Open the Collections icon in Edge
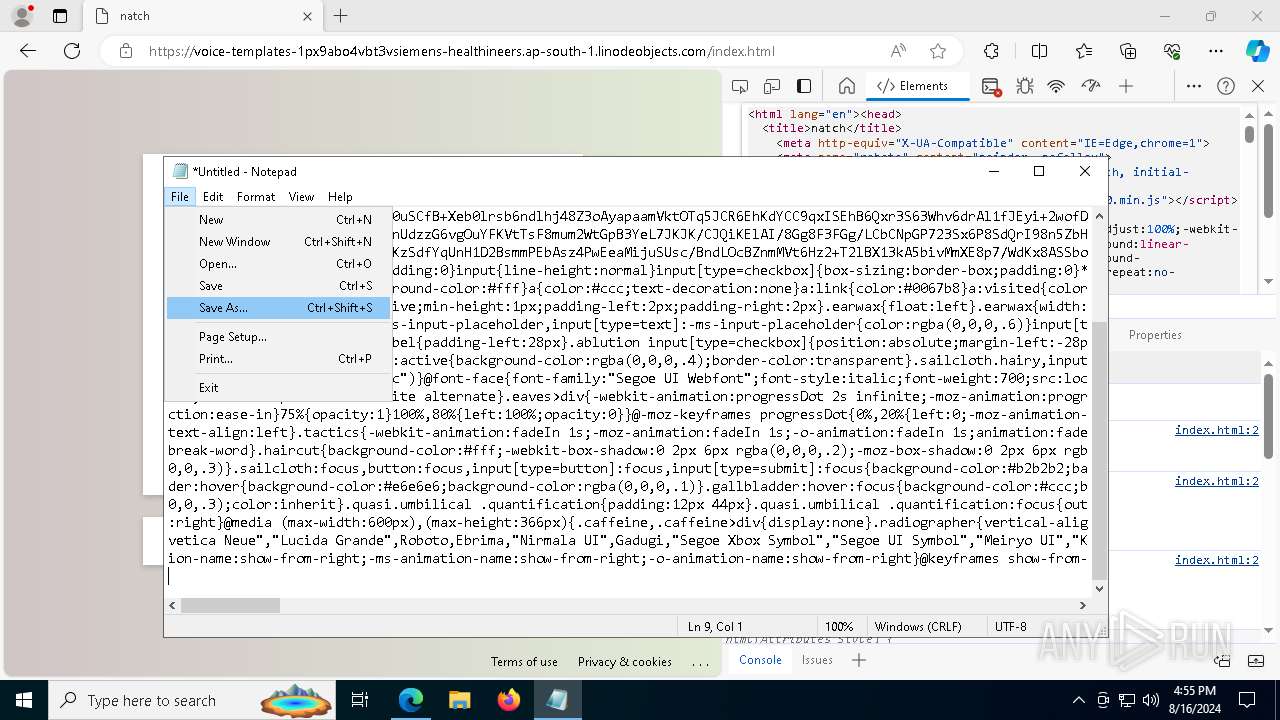The height and width of the screenshot is (720, 1280). click(1128, 51)
